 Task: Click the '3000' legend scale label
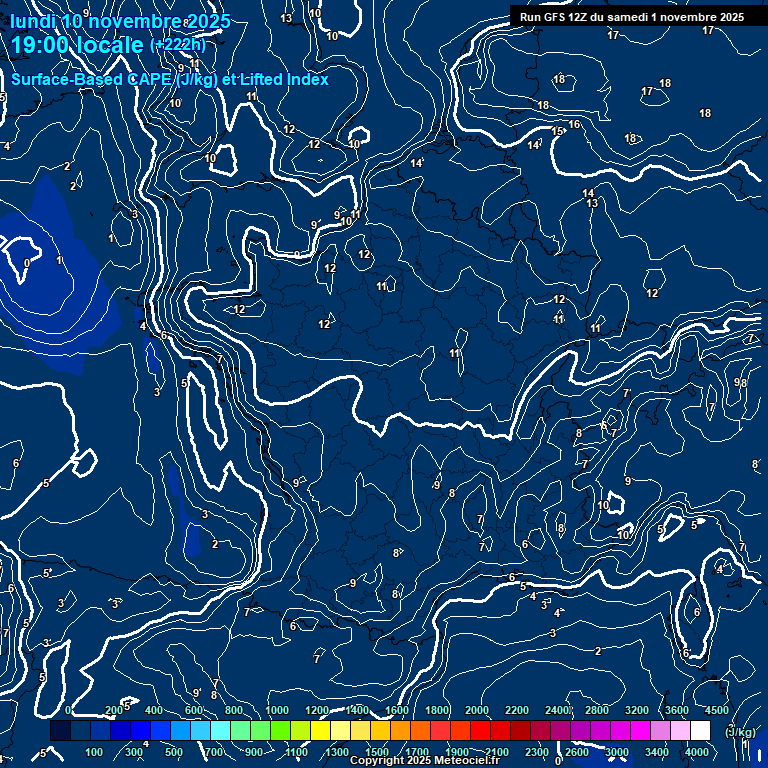[617, 752]
